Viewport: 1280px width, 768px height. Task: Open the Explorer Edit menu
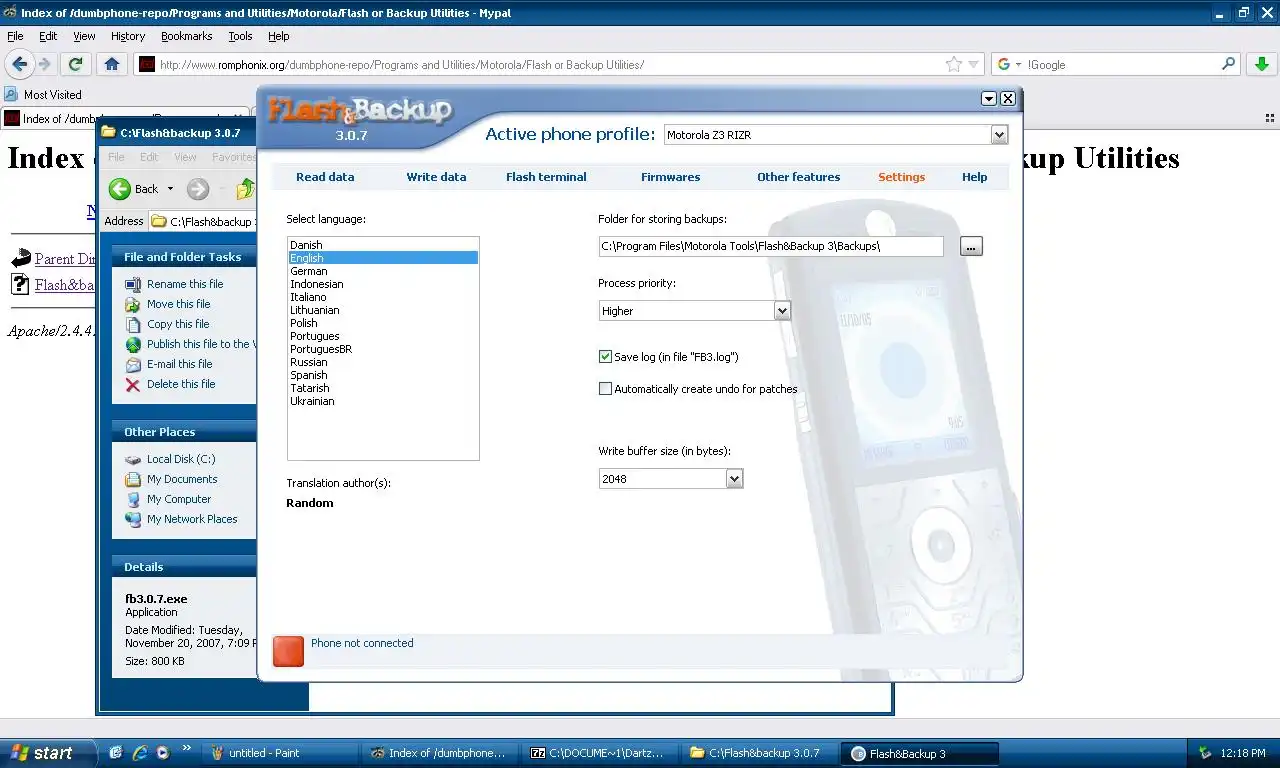pyautogui.click(x=149, y=157)
